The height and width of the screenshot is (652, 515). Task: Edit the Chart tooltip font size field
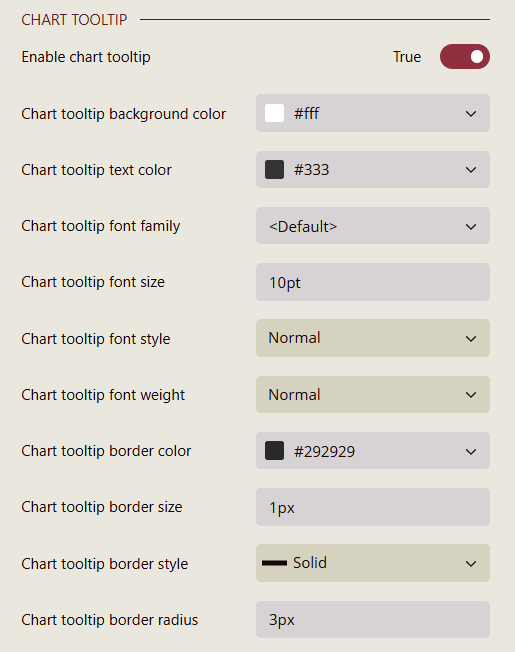[373, 282]
